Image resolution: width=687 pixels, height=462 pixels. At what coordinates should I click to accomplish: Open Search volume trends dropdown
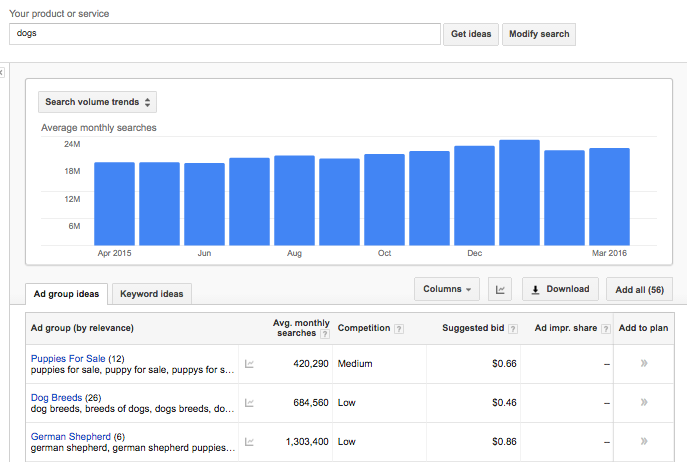(x=97, y=102)
